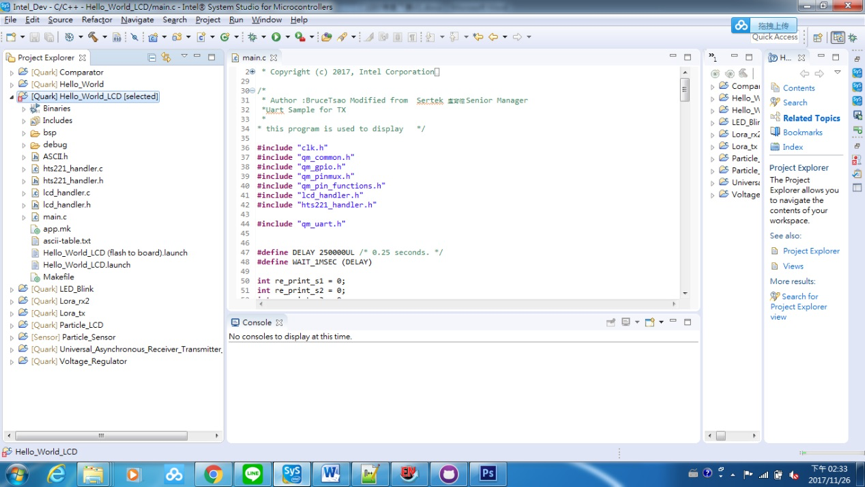Click the green Run button icon
This screenshot has height=487, width=865.
click(x=276, y=37)
